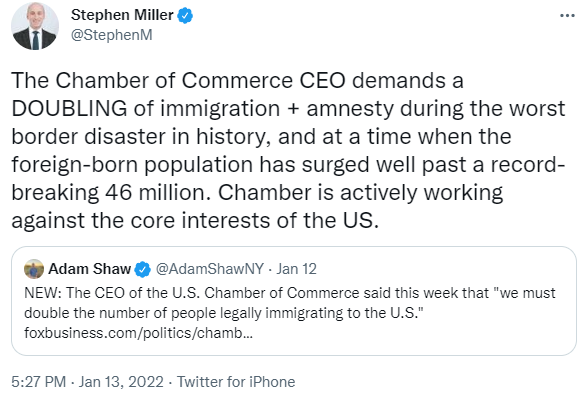Open the three-dot More options menu

pos(567,16)
